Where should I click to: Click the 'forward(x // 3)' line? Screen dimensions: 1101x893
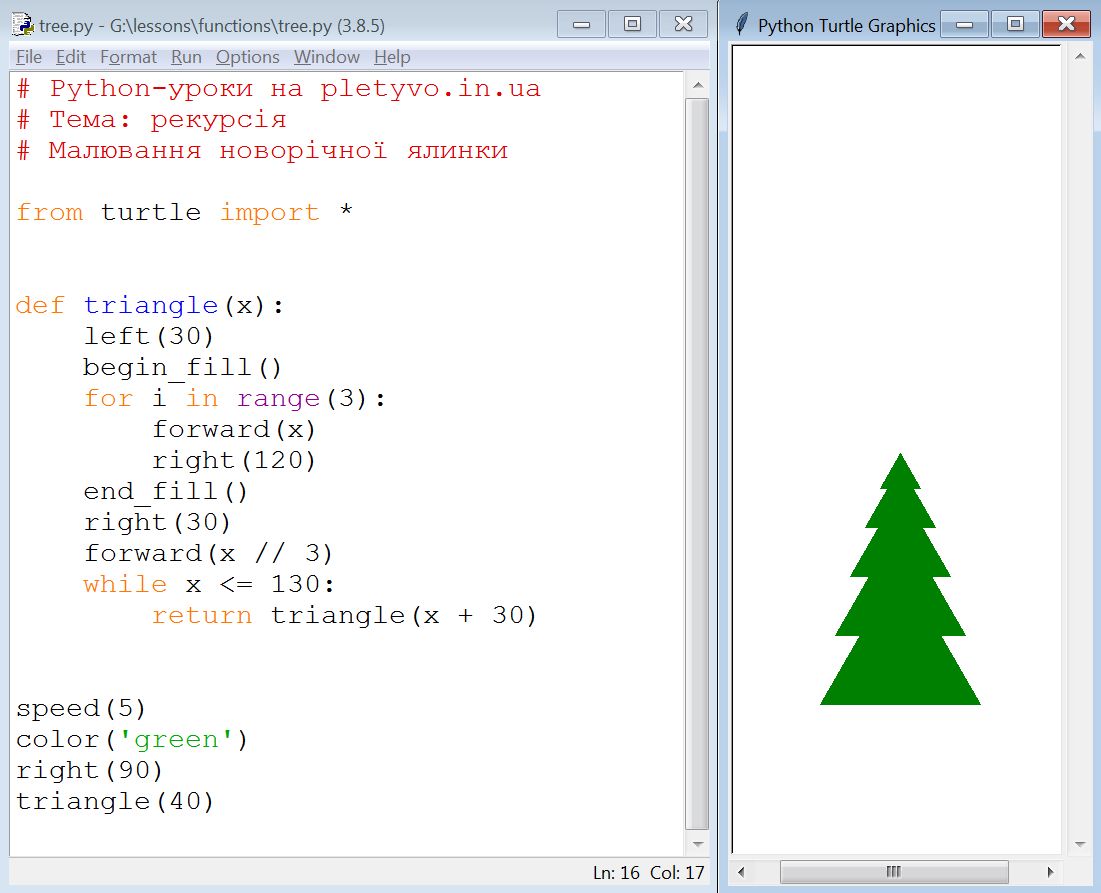(x=209, y=553)
